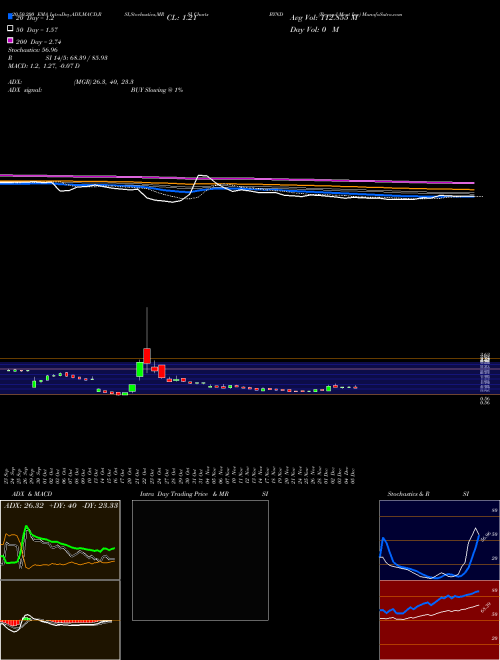
Task: Open the MACD histogram chart panel
Action: [60, 620]
